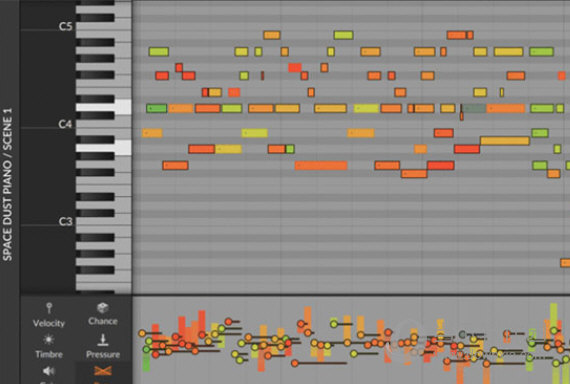Image resolution: width=570 pixels, height=384 pixels.
Task: Click the C3 piano key label
Action: pos(65,221)
